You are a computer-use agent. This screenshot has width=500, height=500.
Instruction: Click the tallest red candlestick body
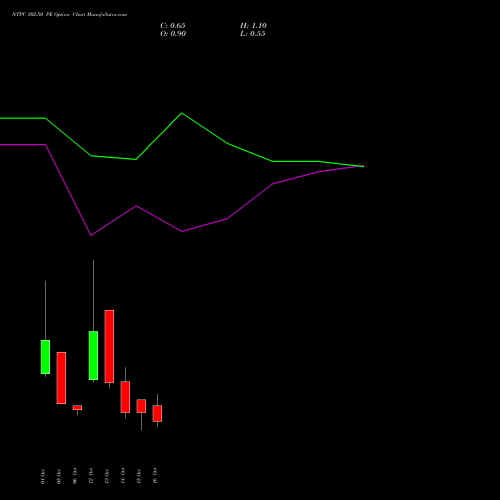click(109, 346)
